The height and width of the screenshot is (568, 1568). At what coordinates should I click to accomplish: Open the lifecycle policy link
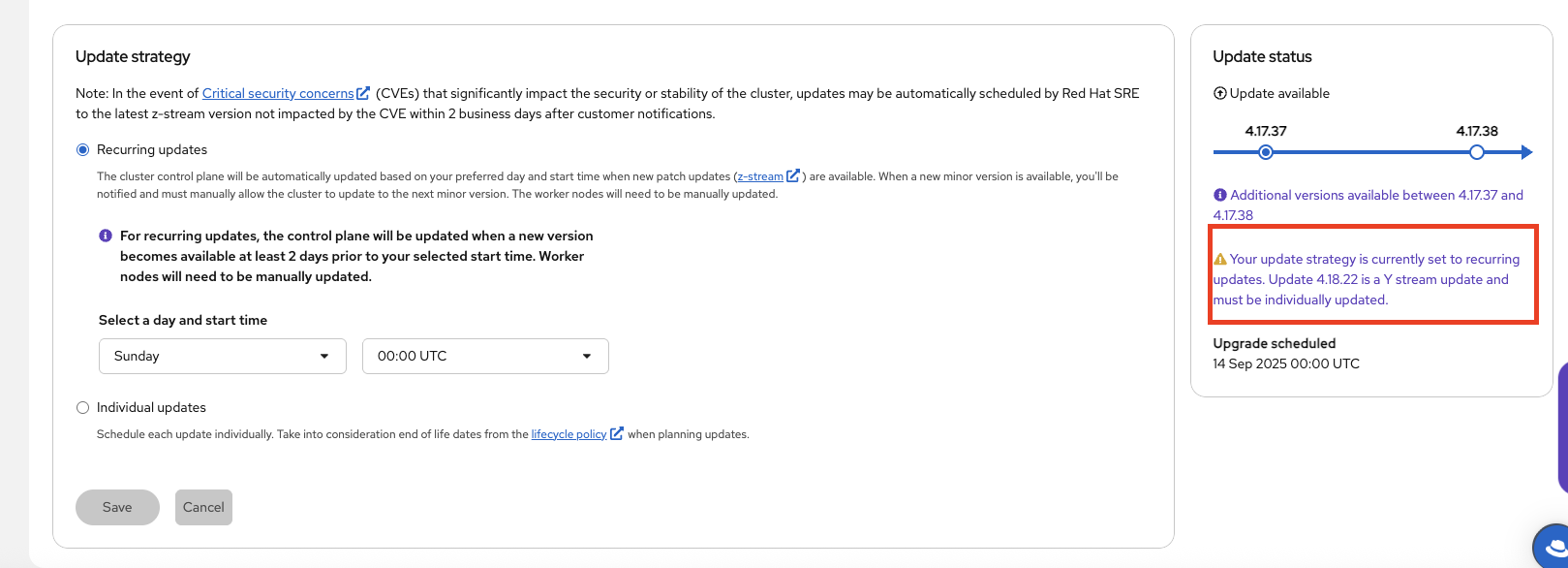click(x=569, y=435)
